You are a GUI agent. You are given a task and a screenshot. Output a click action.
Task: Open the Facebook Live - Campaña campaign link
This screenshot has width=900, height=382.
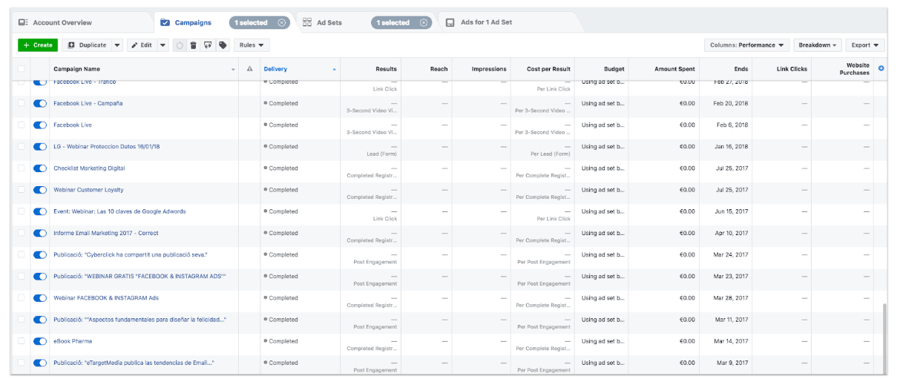[x=88, y=103]
